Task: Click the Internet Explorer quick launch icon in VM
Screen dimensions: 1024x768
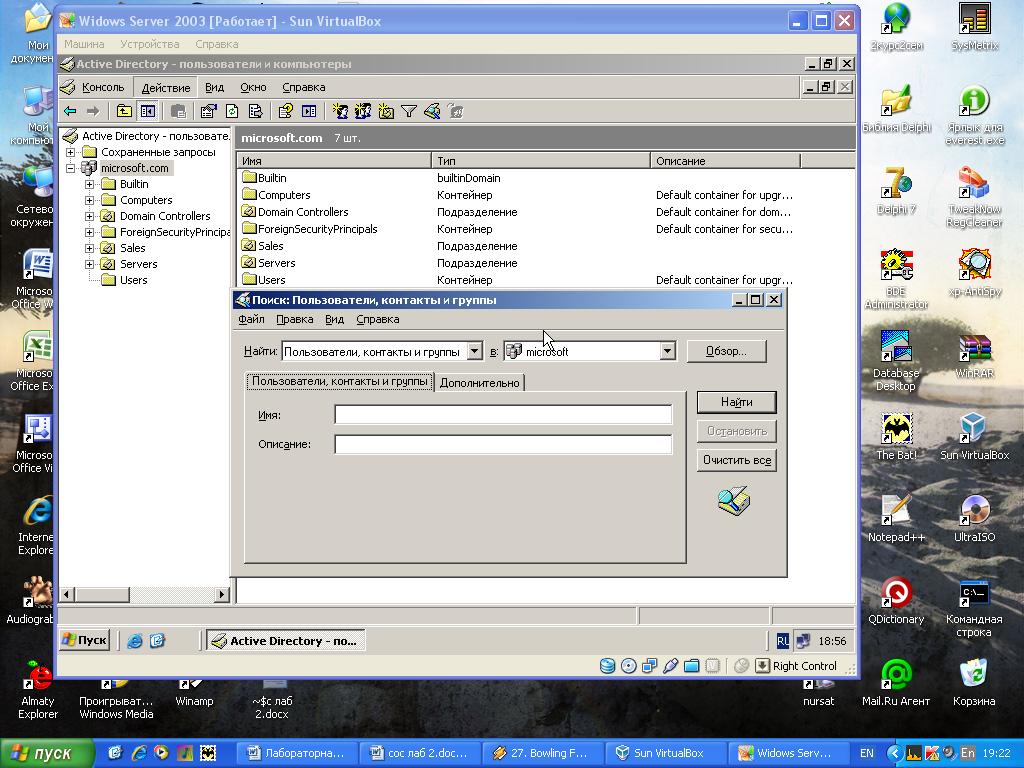Action: tap(135, 641)
